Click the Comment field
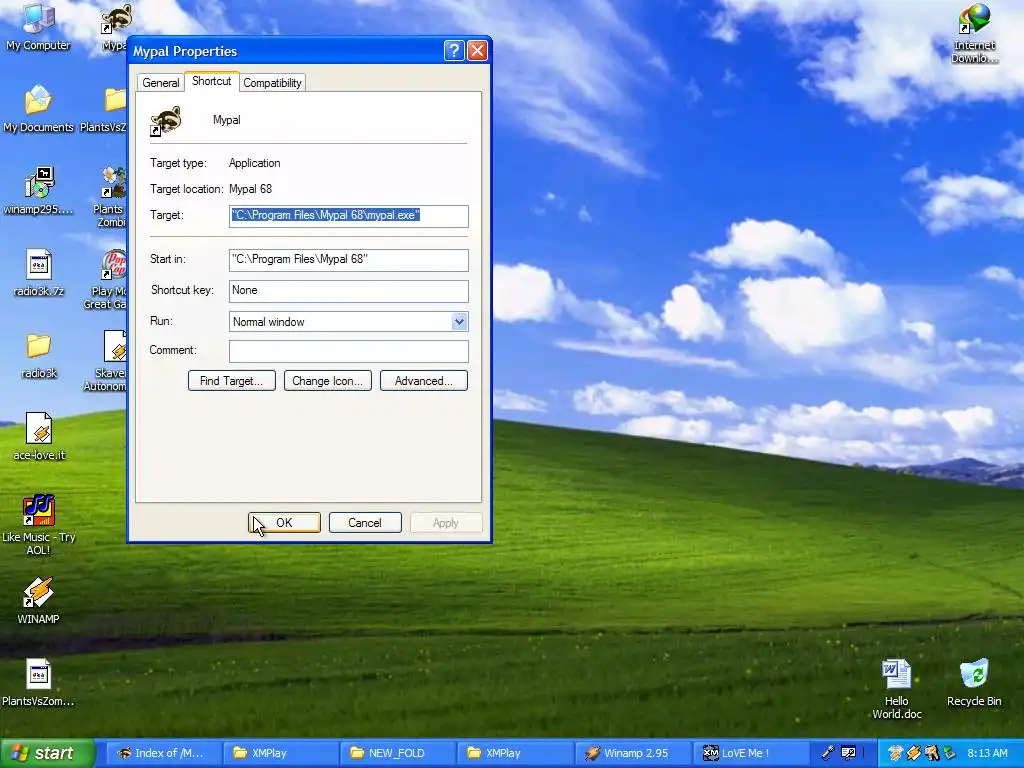The width and height of the screenshot is (1024, 768). point(349,351)
